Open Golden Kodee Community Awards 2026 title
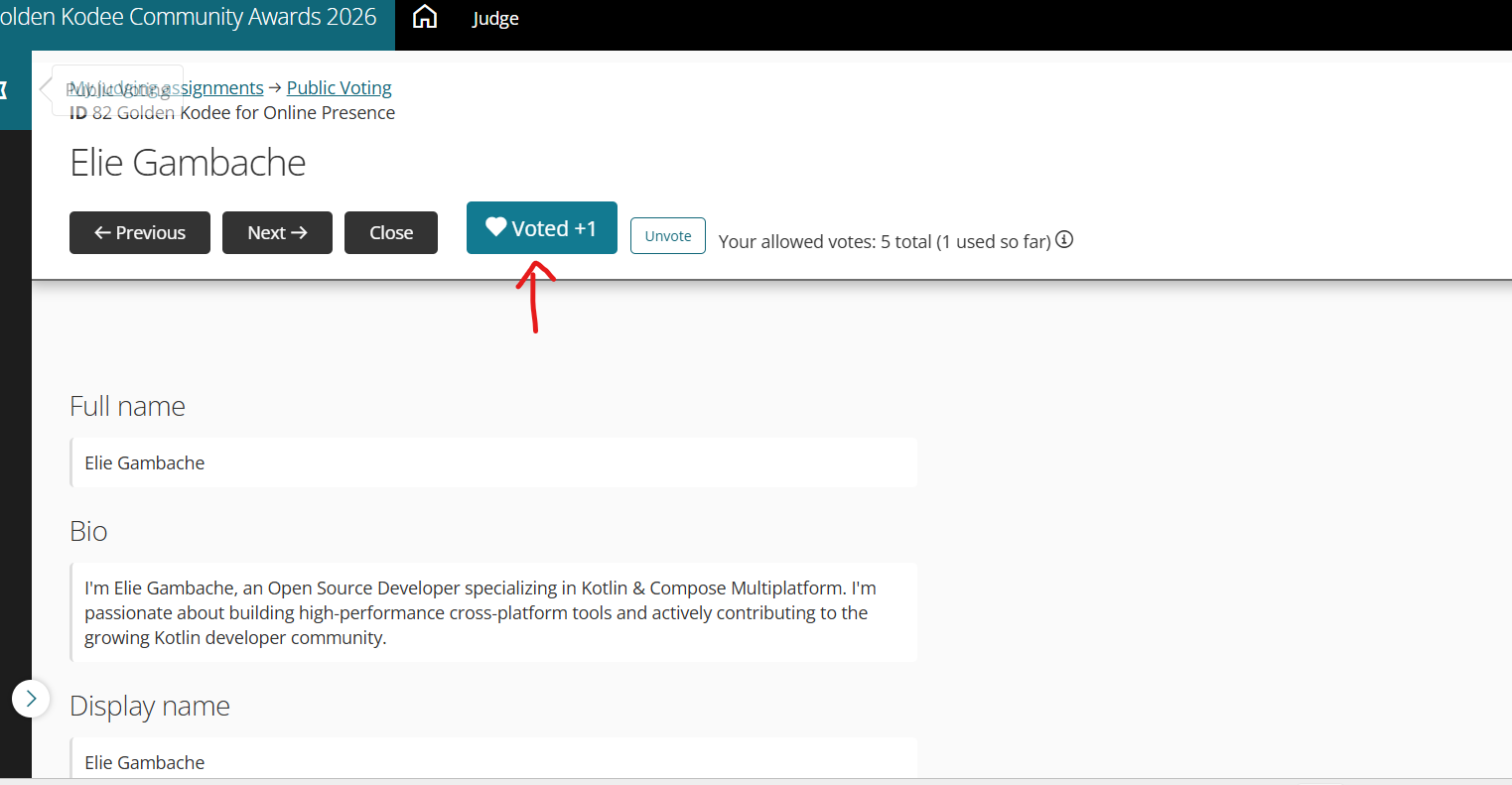 pyautogui.click(x=189, y=18)
